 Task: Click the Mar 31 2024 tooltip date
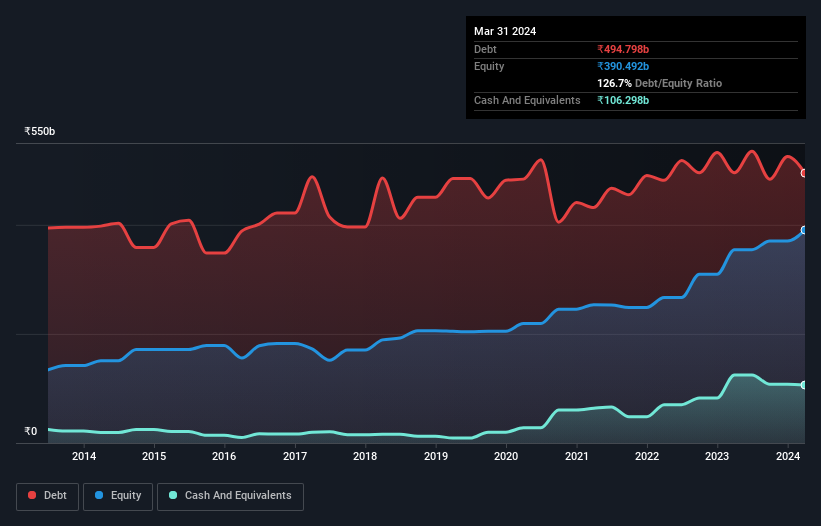[x=505, y=31]
